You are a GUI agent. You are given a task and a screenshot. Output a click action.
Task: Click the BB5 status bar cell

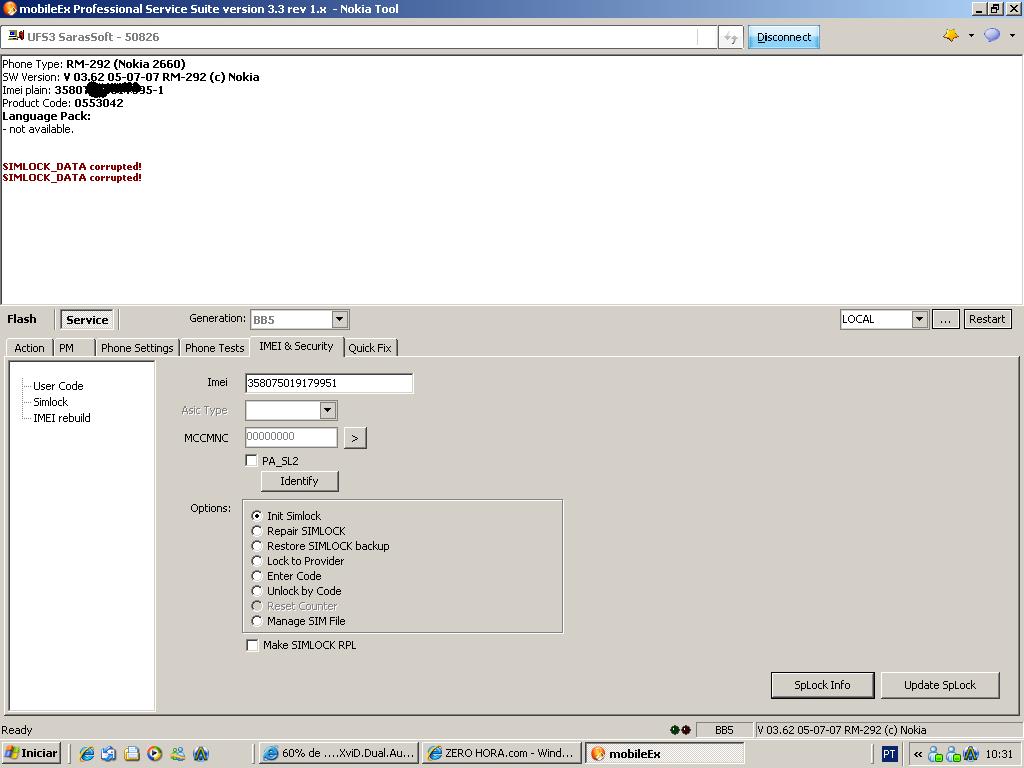724,730
